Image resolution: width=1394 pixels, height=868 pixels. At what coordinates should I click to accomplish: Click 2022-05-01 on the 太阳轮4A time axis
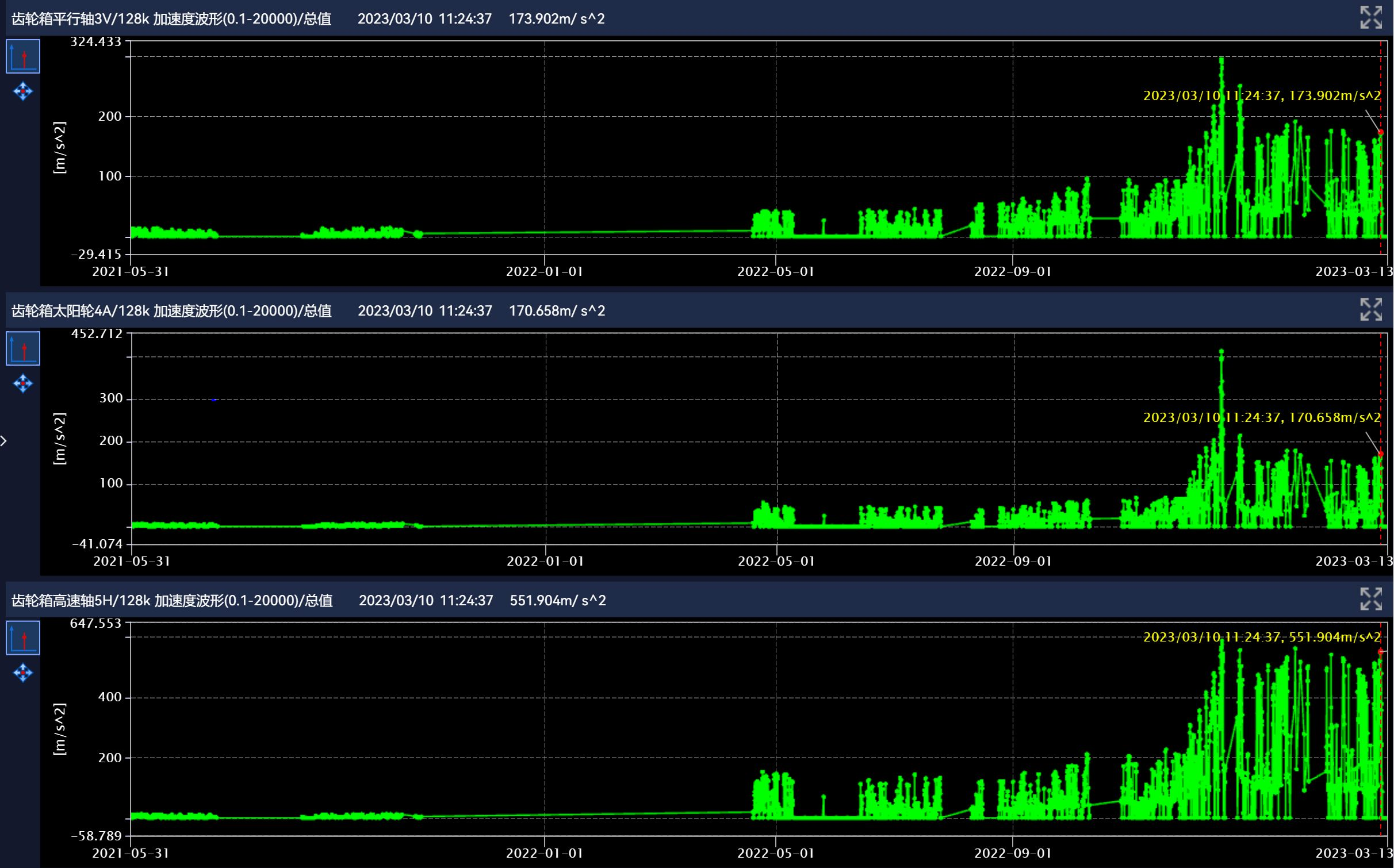(x=776, y=561)
